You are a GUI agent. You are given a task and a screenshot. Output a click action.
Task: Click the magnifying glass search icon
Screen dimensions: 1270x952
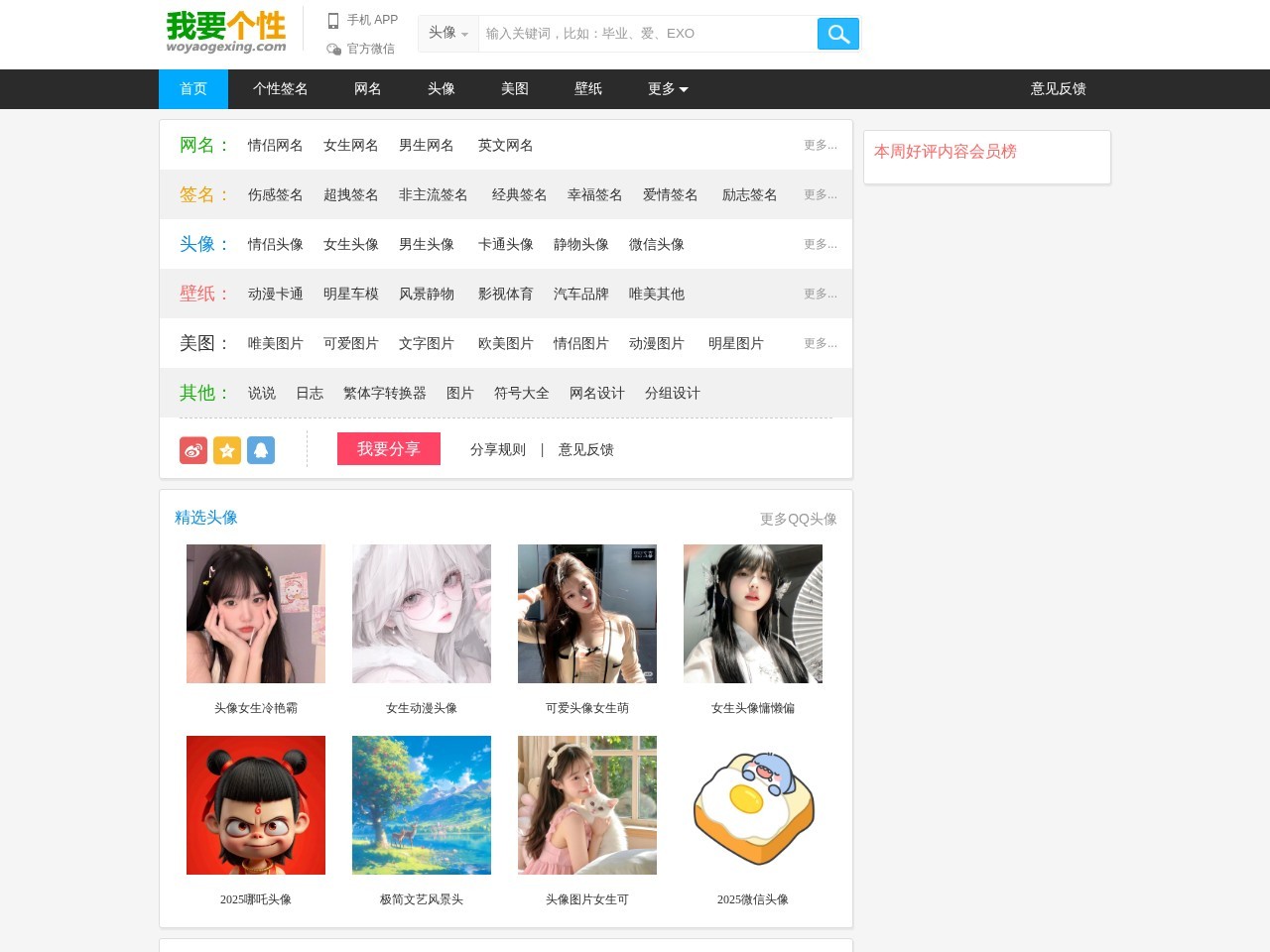tap(837, 33)
